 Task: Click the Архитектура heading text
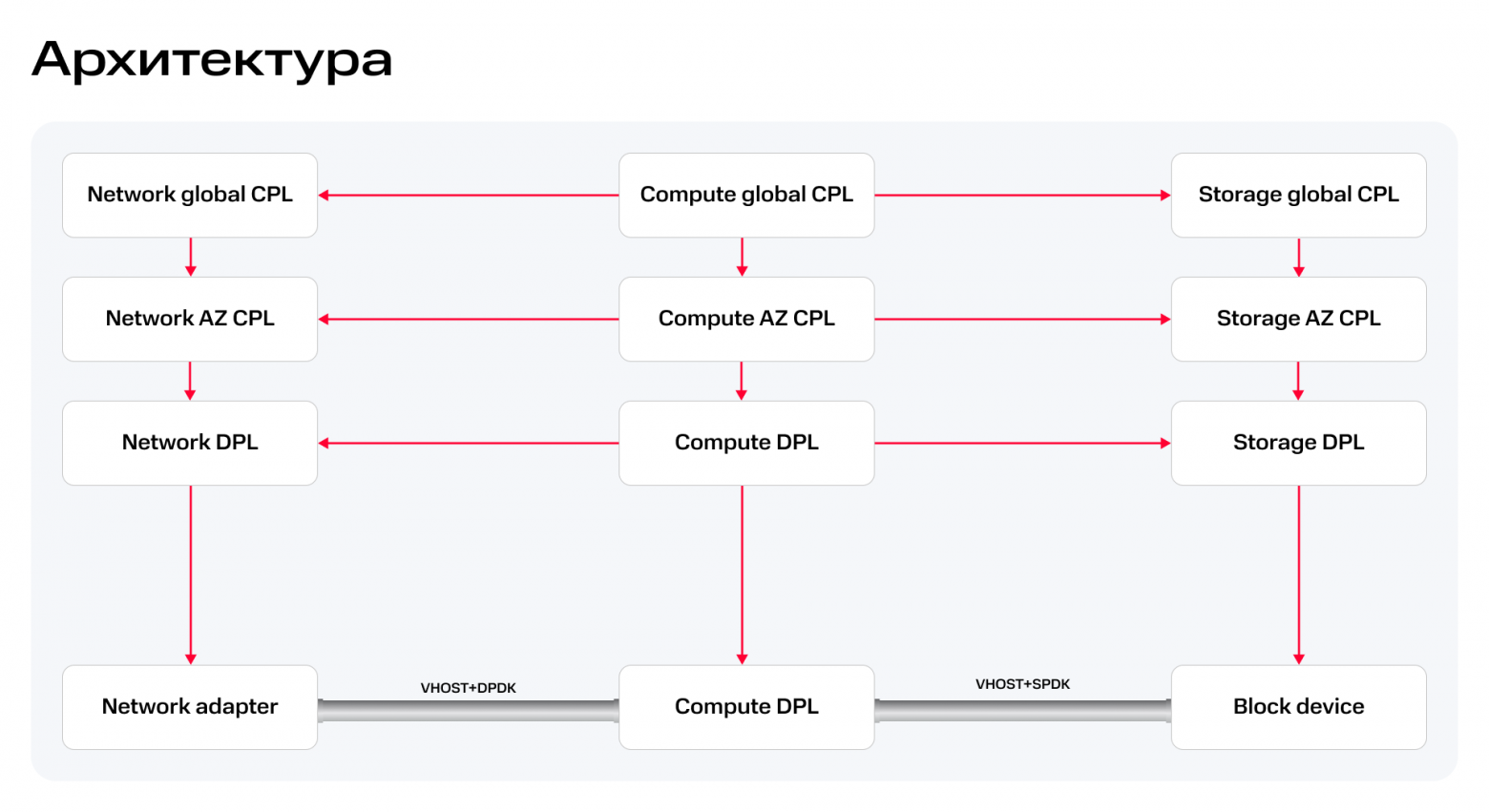(212, 59)
